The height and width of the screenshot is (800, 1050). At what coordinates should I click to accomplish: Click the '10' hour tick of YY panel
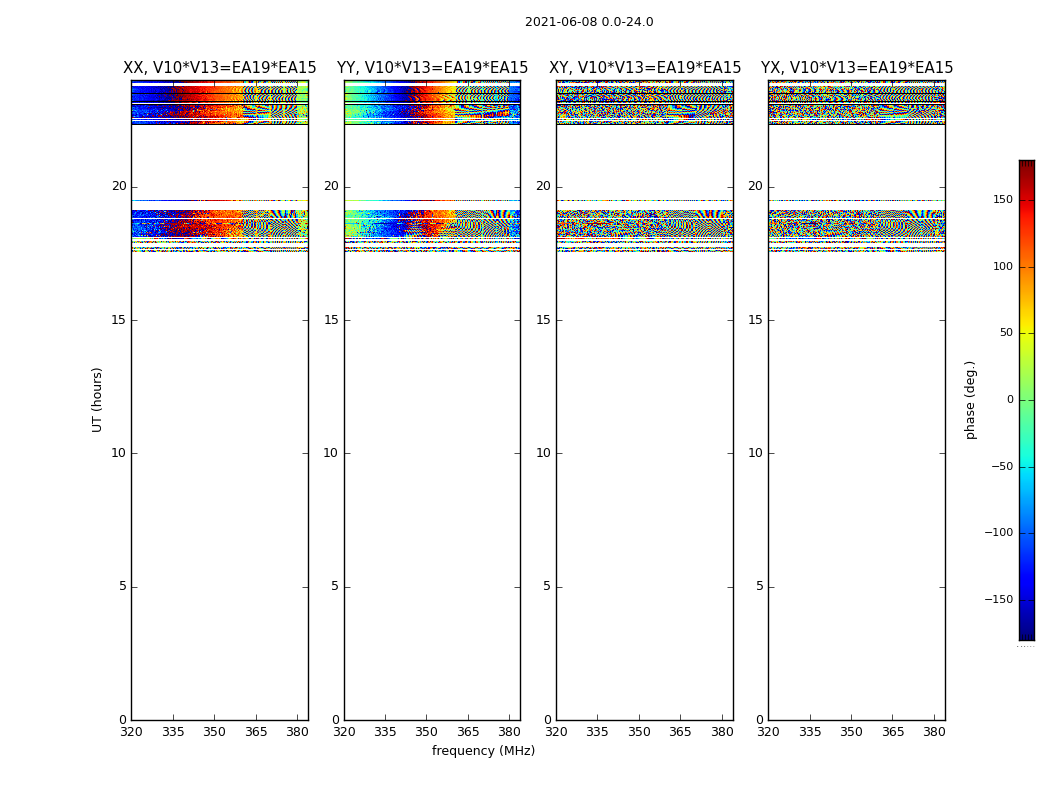pos(331,453)
